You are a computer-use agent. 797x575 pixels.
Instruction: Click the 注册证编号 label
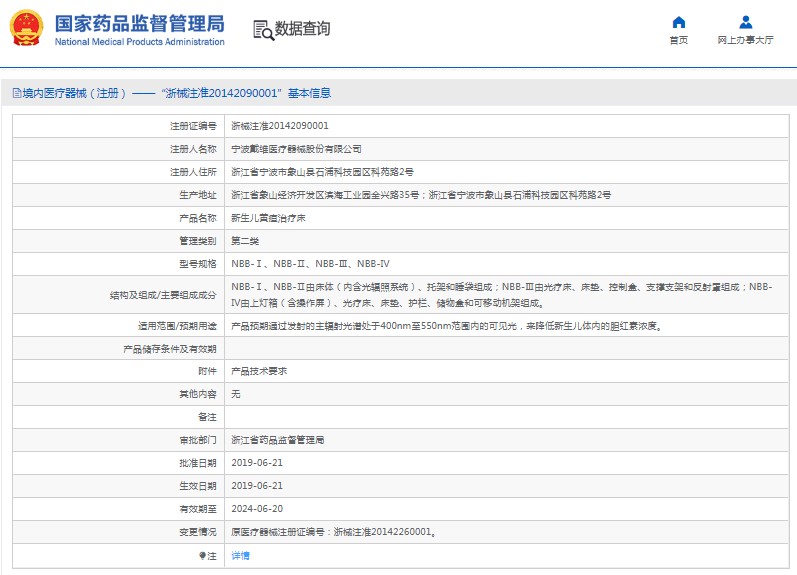tap(193, 126)
